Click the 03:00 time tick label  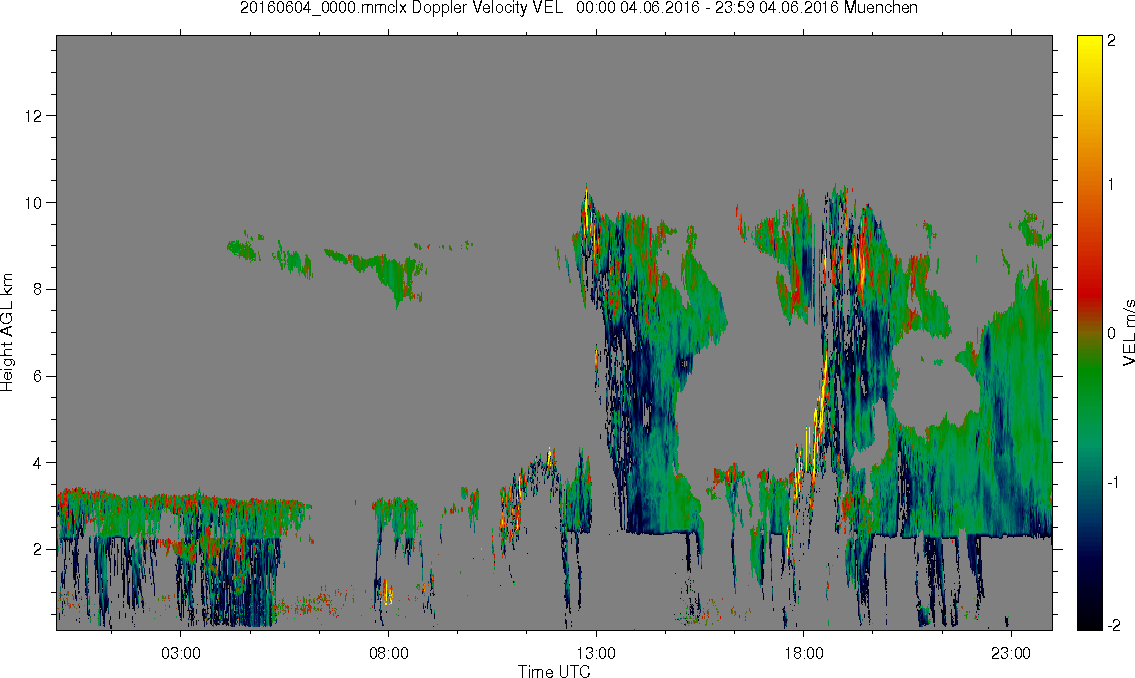point(181,653)
